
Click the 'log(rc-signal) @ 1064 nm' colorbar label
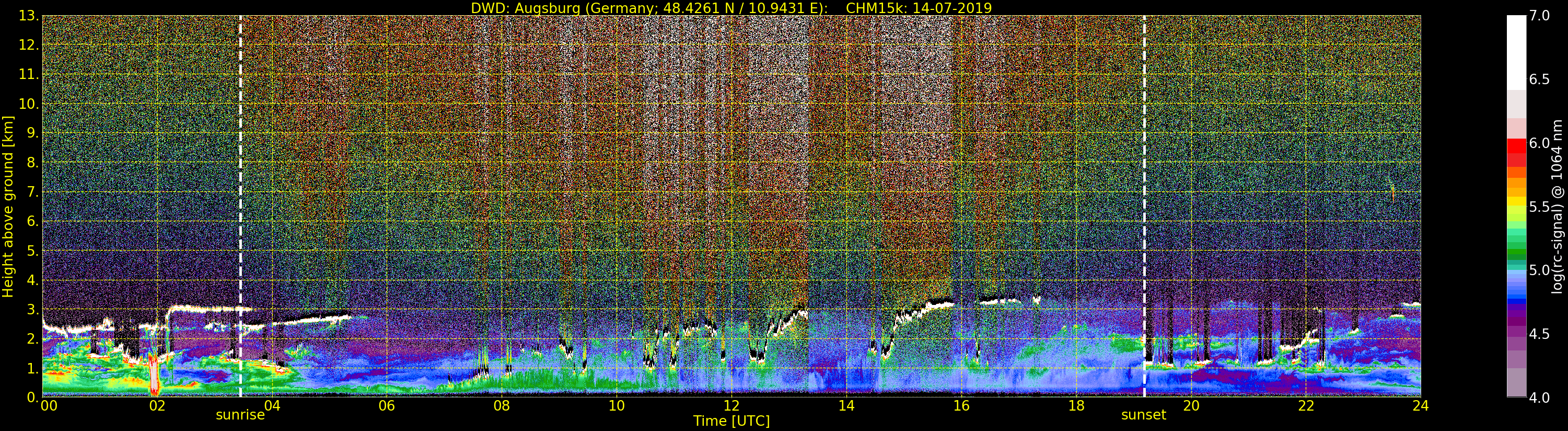tap(1556, 206)
